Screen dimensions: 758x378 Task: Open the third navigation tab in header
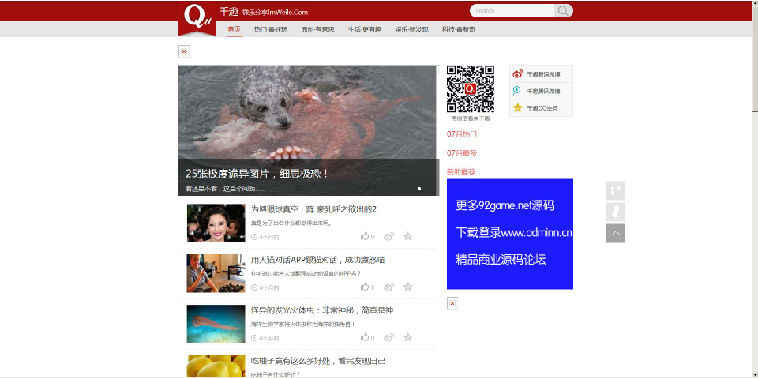click(x=318, y=29)
